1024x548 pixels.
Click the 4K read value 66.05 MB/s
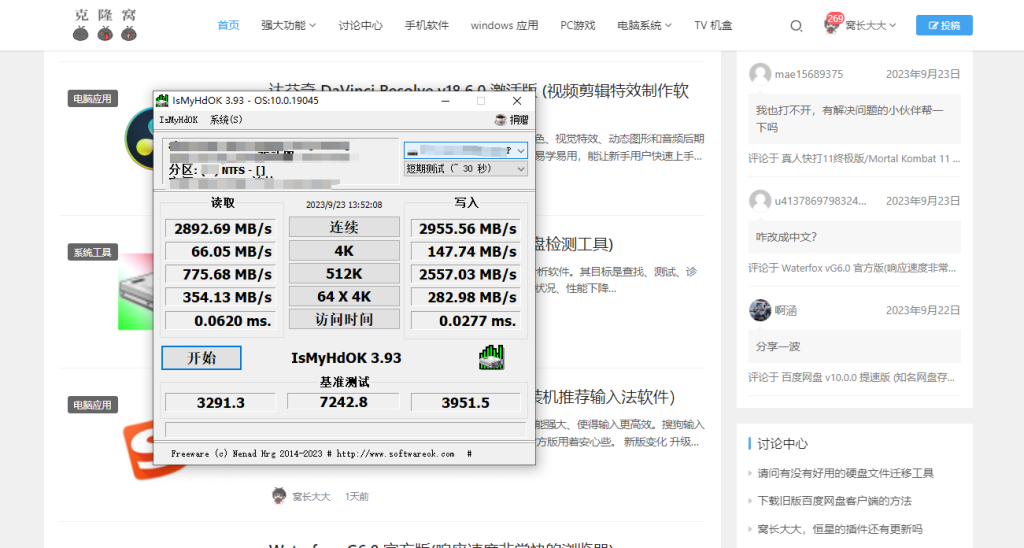click(x=220, y=251)
